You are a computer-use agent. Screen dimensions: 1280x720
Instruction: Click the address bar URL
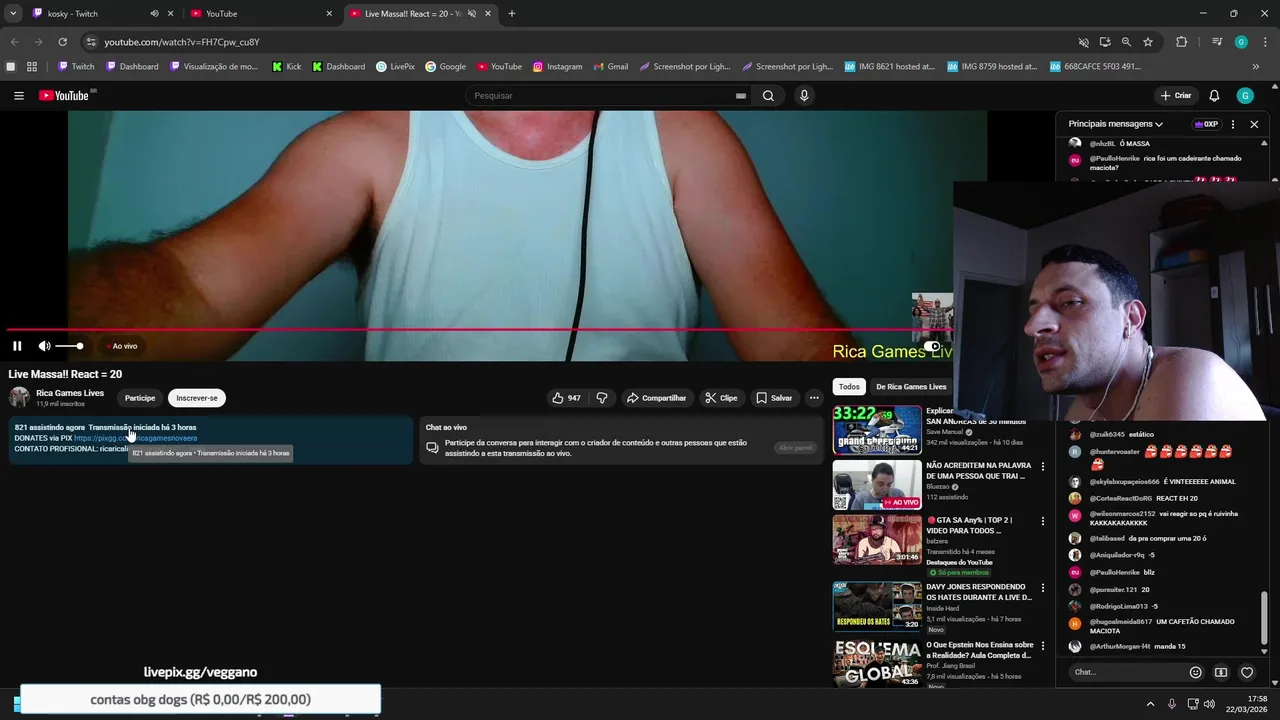[182, 42]
